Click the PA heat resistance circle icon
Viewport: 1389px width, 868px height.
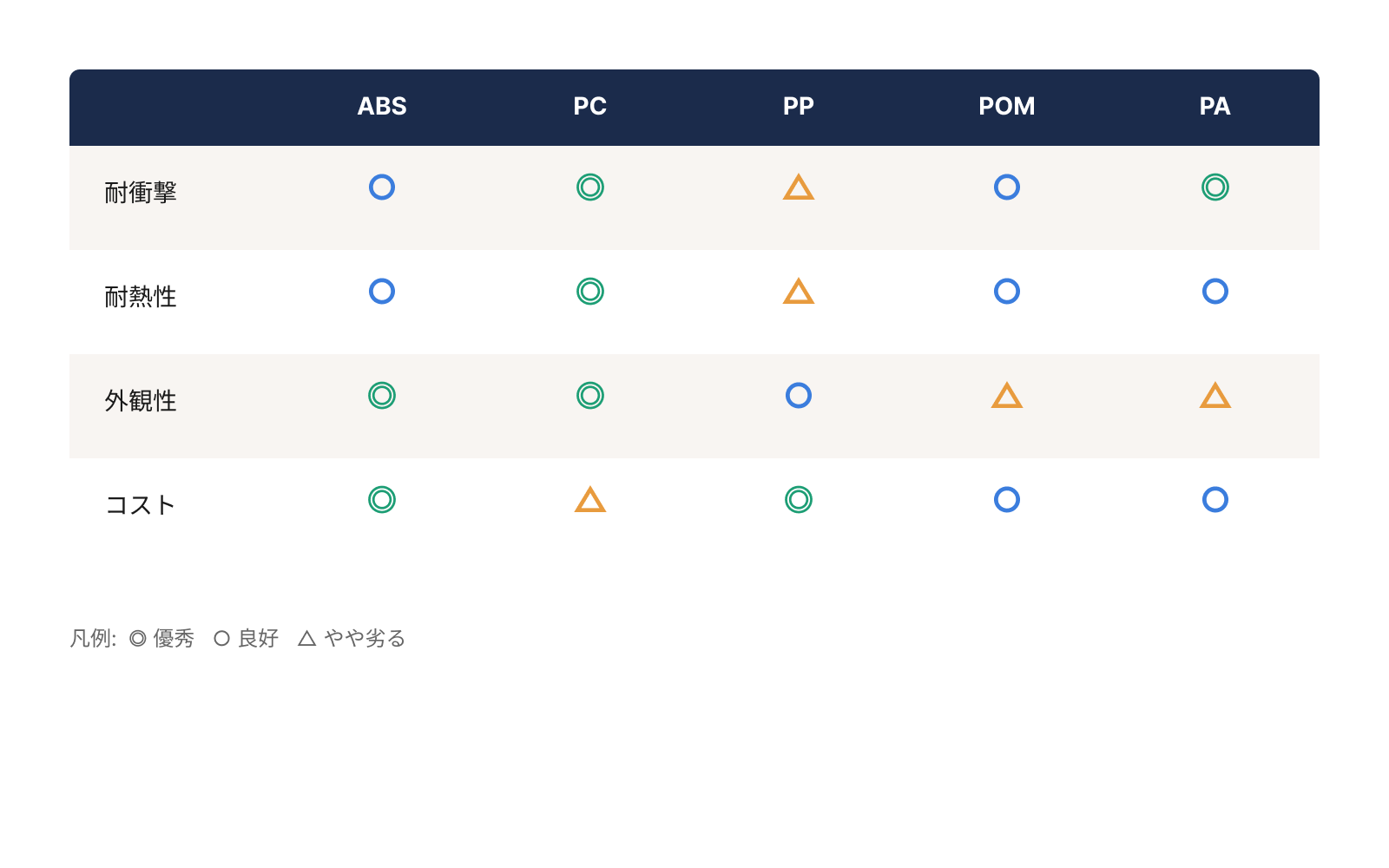tap(1215, 292)
